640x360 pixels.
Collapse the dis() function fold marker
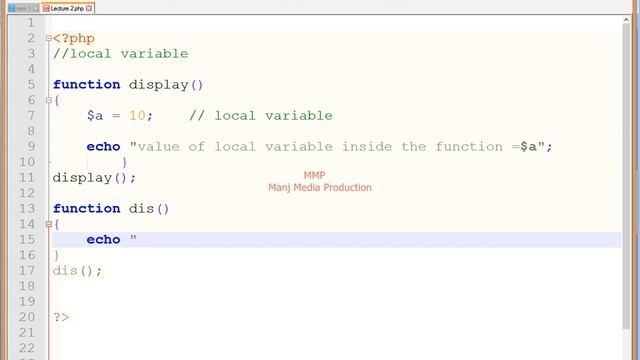pos(49,224)
